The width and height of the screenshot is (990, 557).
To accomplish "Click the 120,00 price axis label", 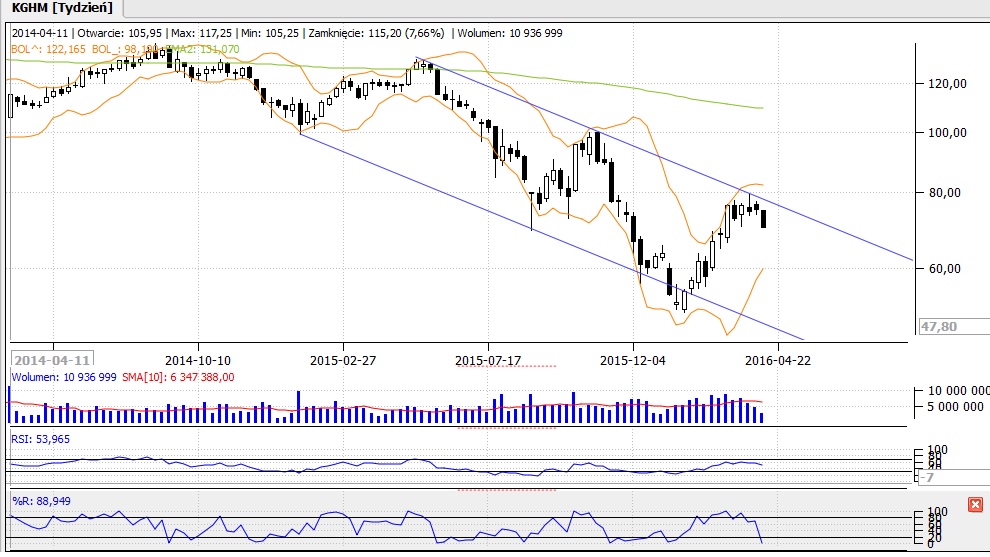I will 947,83.
